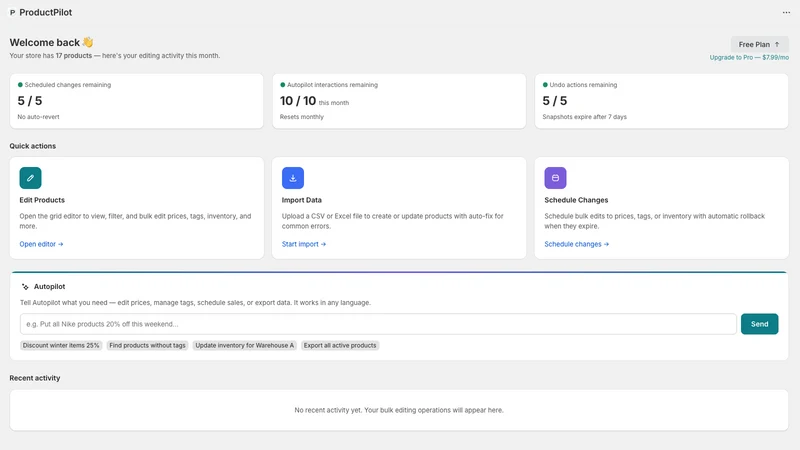Click the Schedule Changes calendar icon
The height and width of the screenshot is (450, 800).
click(555, 178)
